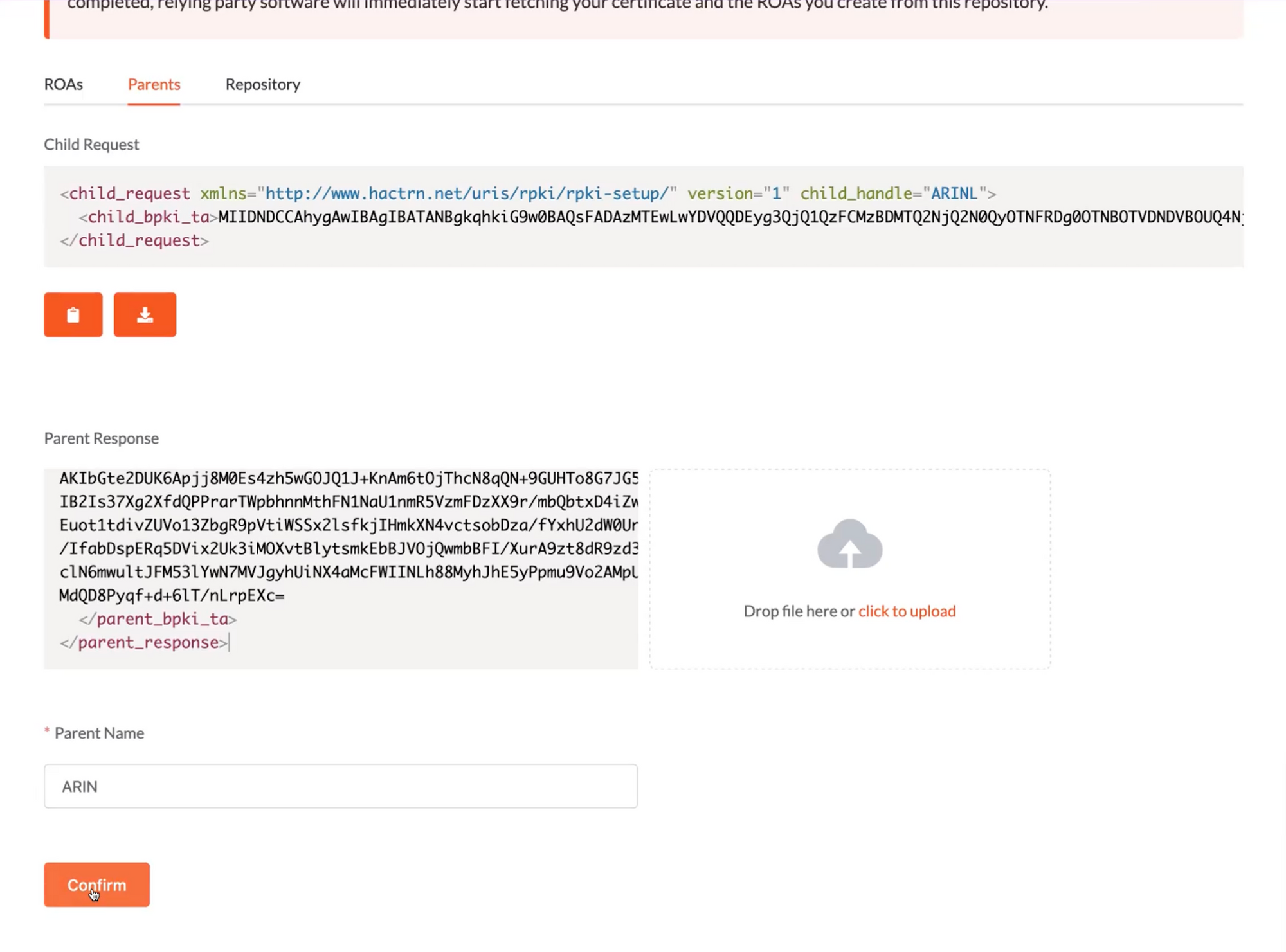Click the Parent Name field label
This screenshot has width=1286, height=952.
tap(98, 733)
